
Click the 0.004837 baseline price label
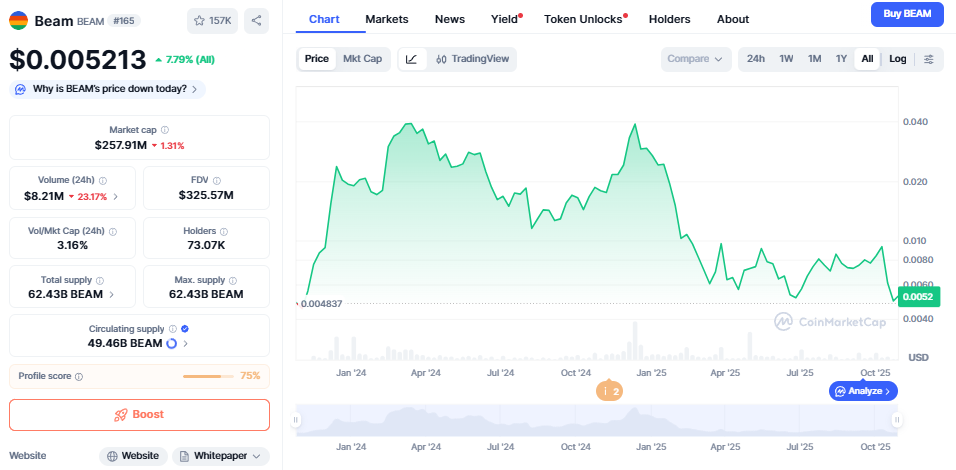(x=321, y=304)
